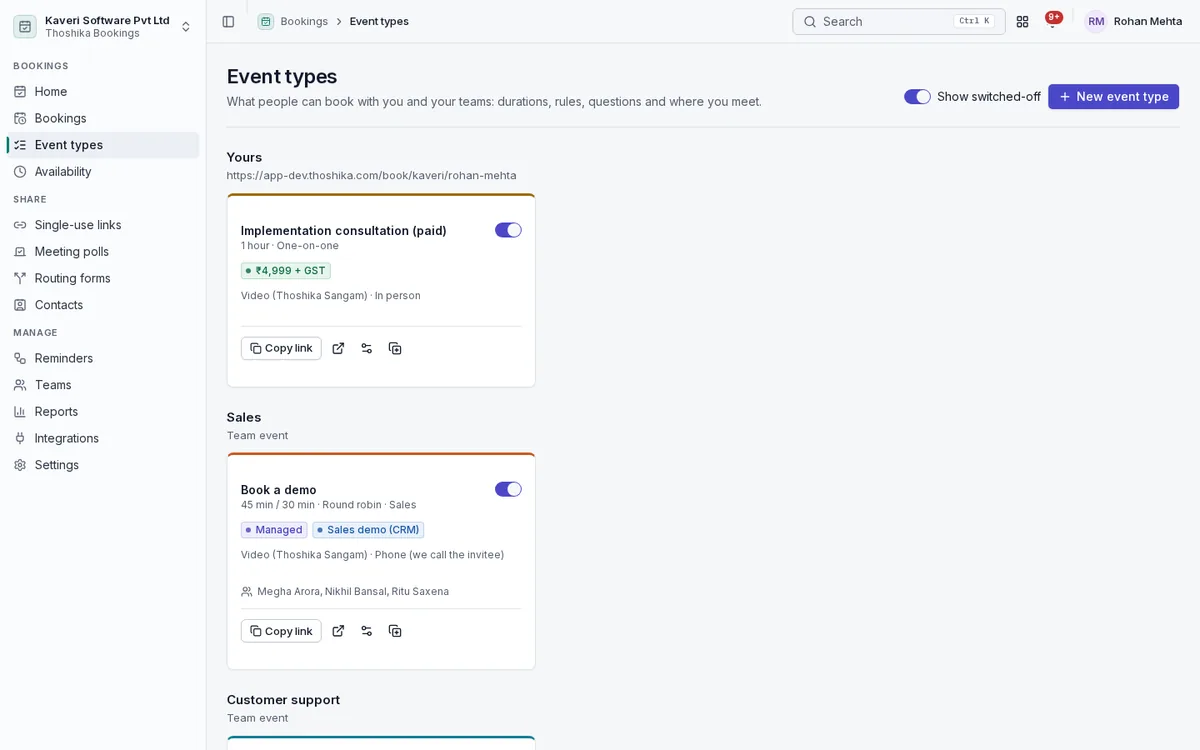Click the Teams people icon

(x=20, y=385)
